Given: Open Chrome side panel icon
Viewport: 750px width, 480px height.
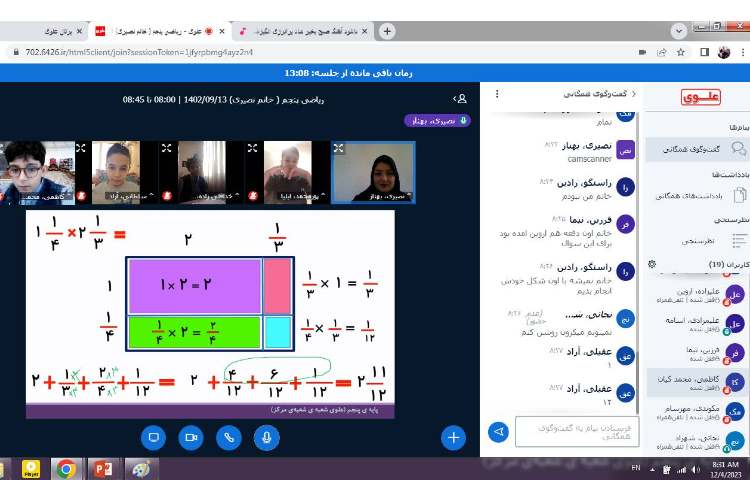Looking at the screenshot, I should click(704, 52).
